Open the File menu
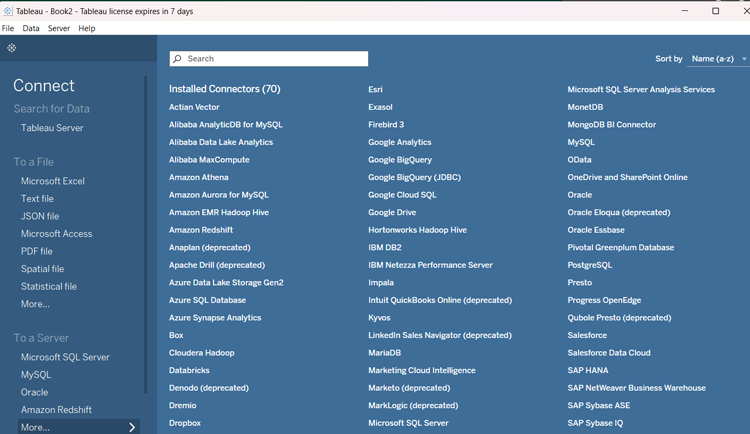The height and width of the screenshot is (434, 750). point(8,28)
